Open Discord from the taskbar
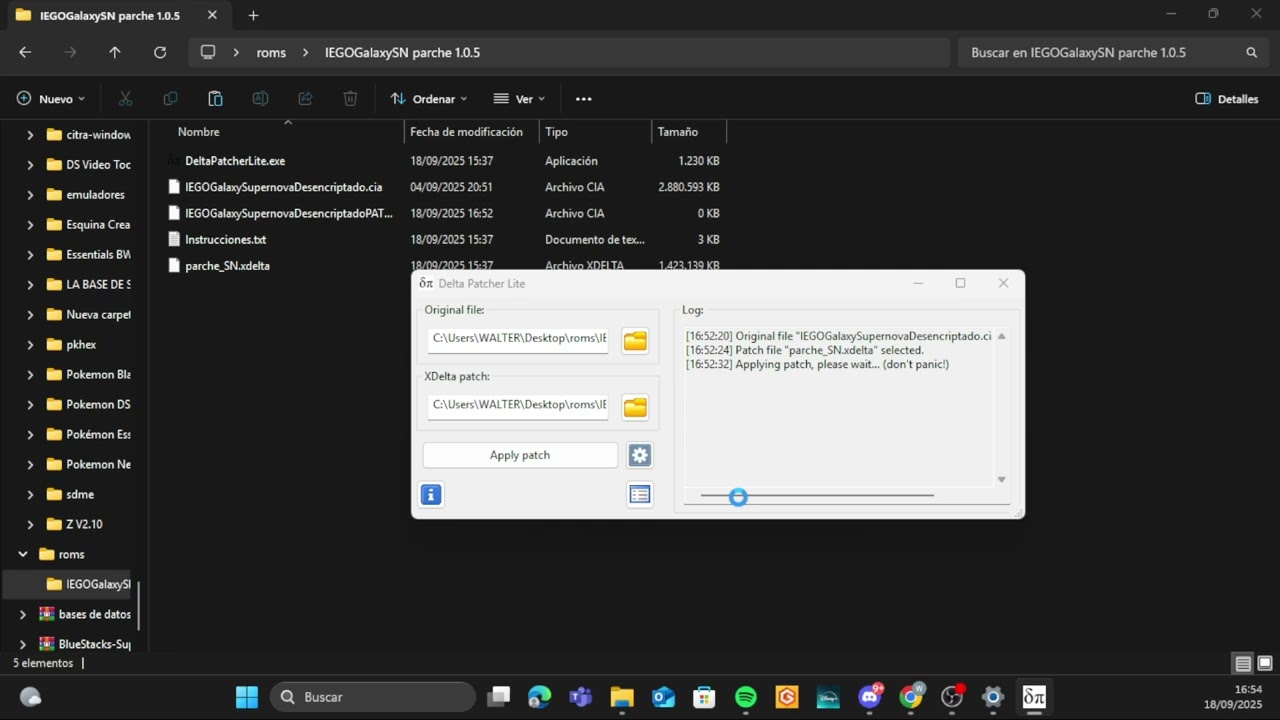Viewport: 1280px width, 720px height. coord(870,697)
